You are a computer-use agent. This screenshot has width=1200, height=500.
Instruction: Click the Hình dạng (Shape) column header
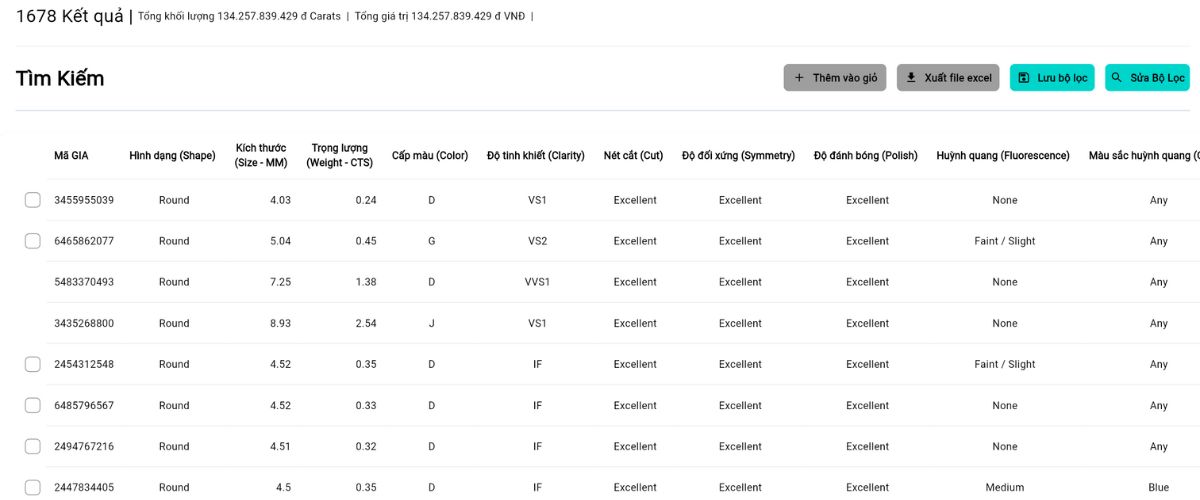point(172,155)
